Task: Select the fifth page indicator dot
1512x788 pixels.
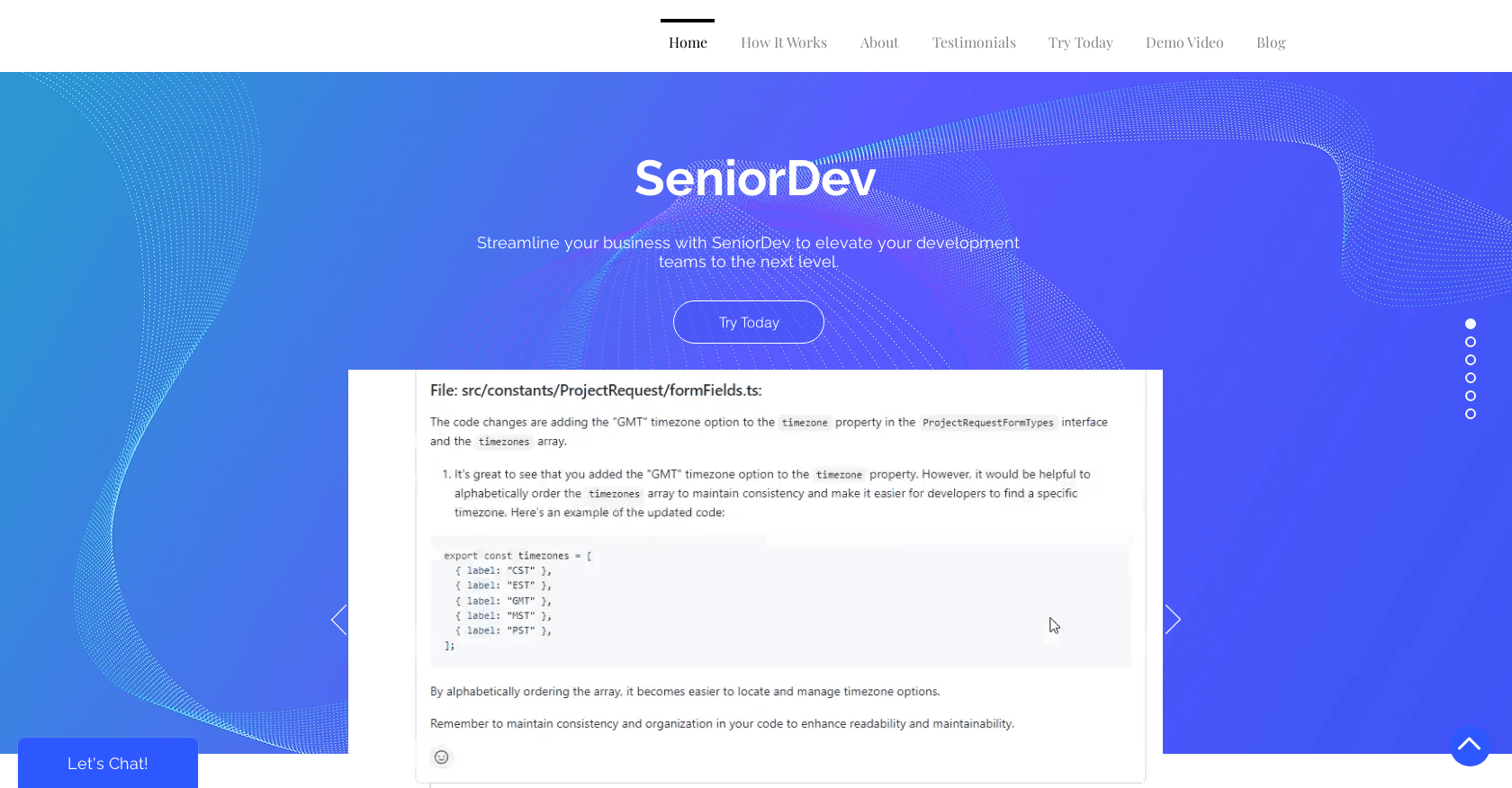Action: (x=1471, y=396)
